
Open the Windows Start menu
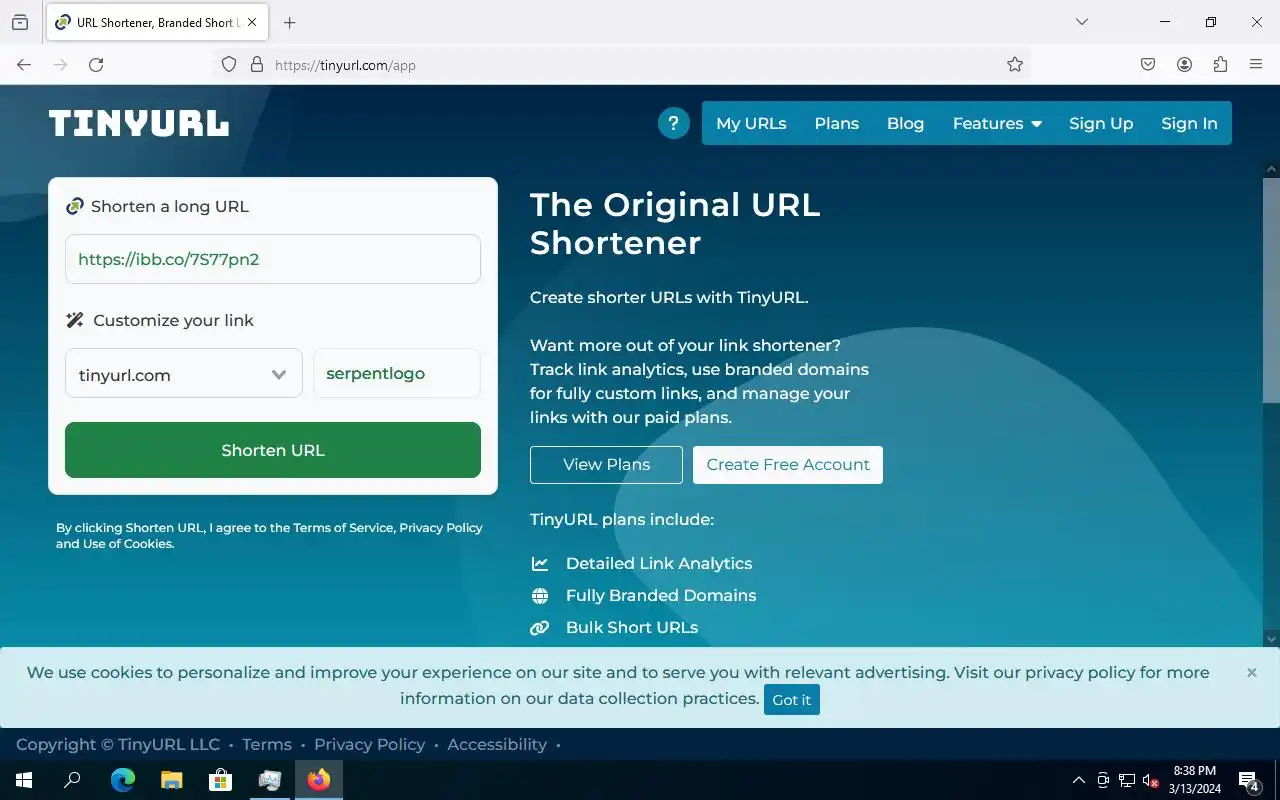(x=24, y=780)
